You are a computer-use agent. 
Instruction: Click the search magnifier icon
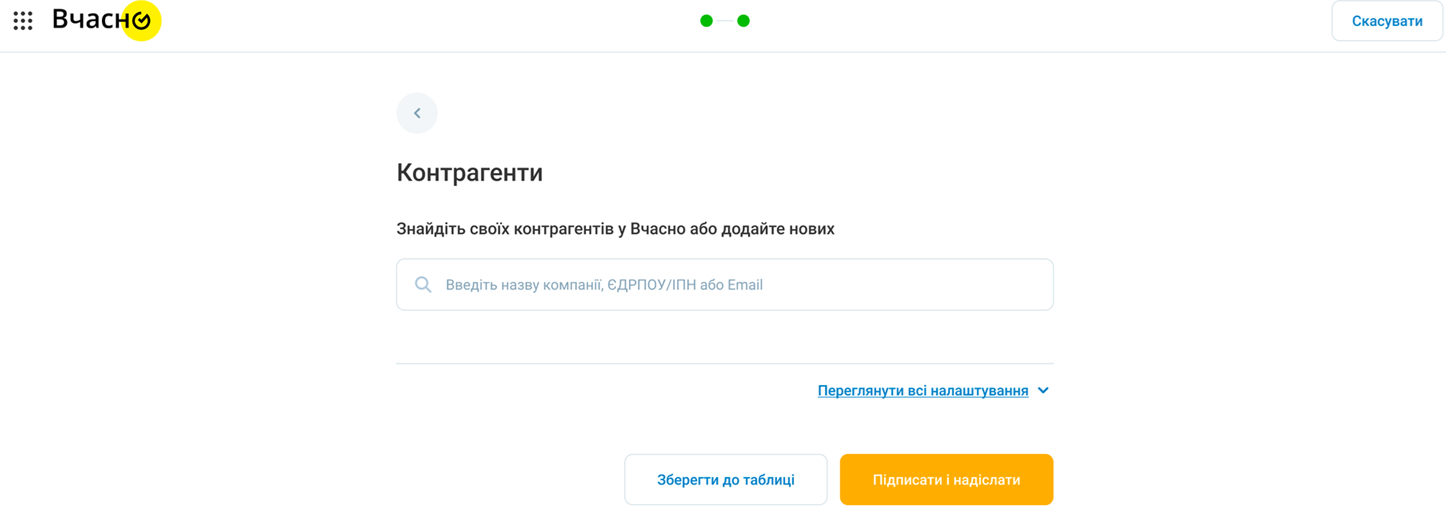pos(423,285)
